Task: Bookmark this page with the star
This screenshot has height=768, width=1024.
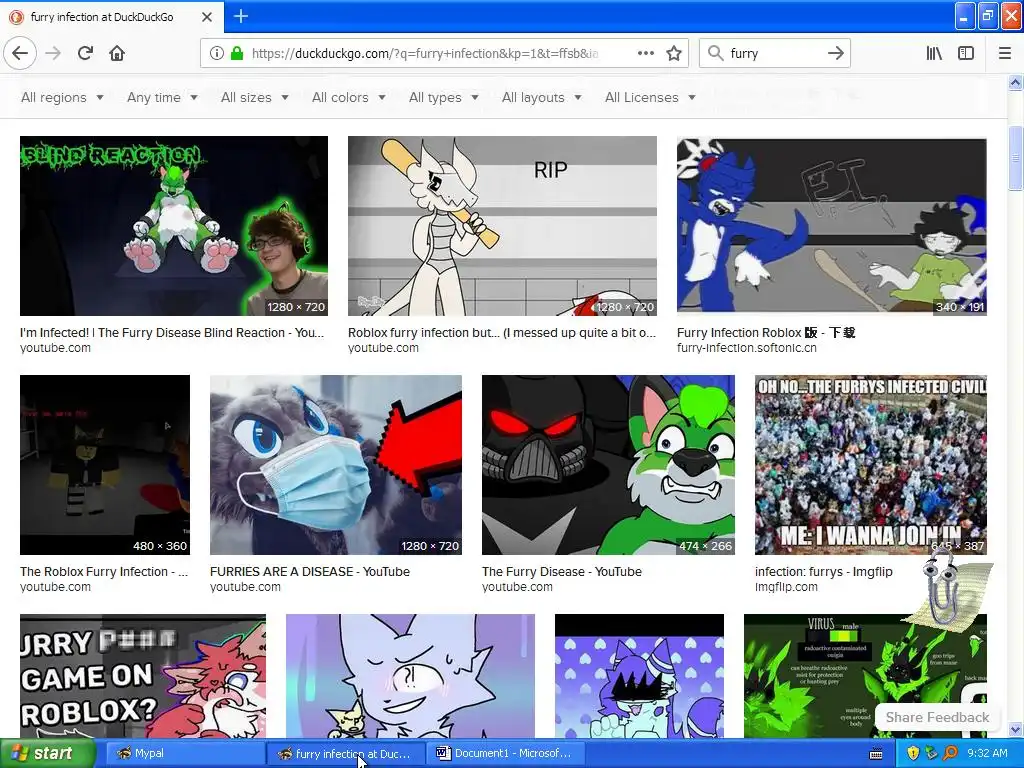Action: (x=674, y=54)
